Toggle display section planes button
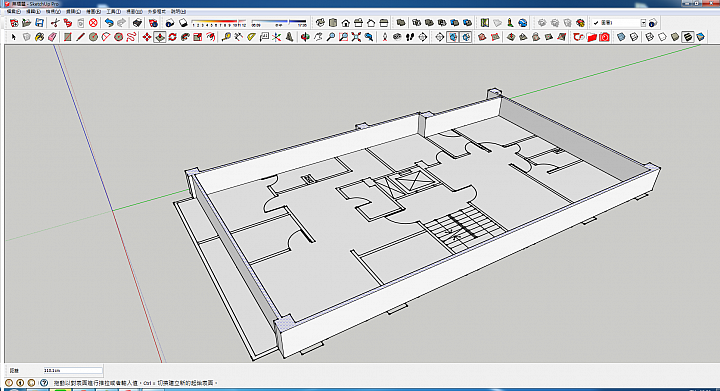This screenshot has height=391, width=720. coord(453,37)
